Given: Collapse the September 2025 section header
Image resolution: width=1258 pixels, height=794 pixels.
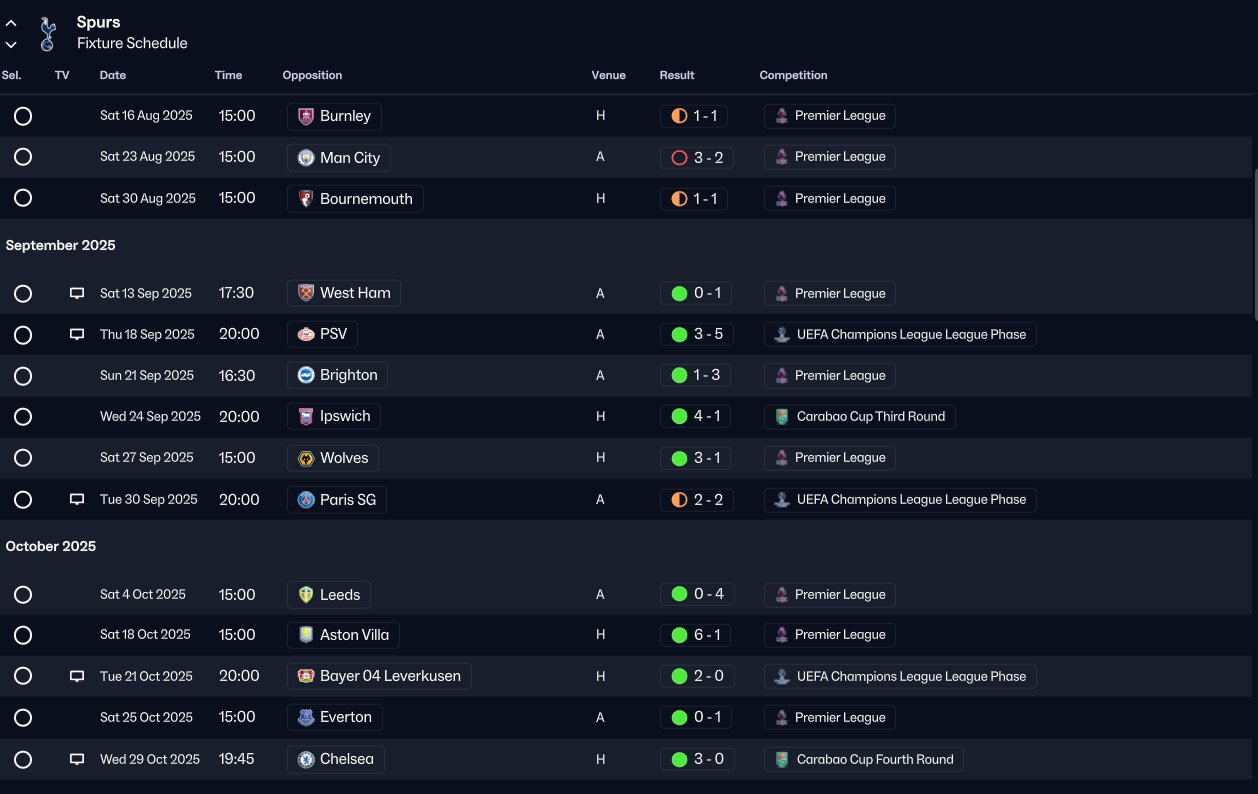Looking at the screenshot, I should [x=61, y=245].
